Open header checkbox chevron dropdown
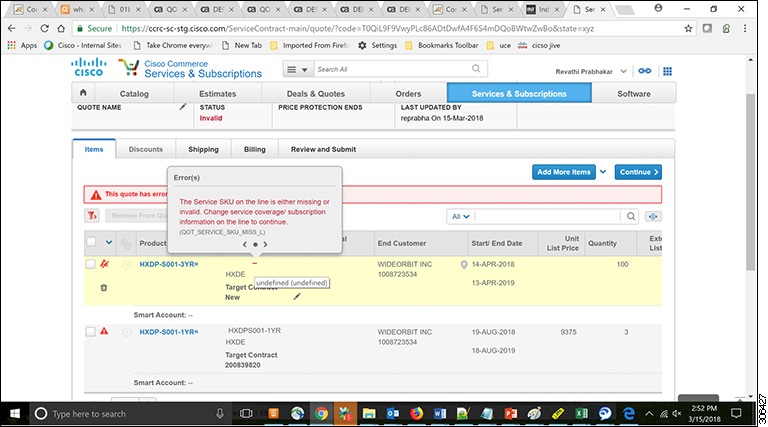Screen dimensions: 768x427 click(x=109, y=242)
